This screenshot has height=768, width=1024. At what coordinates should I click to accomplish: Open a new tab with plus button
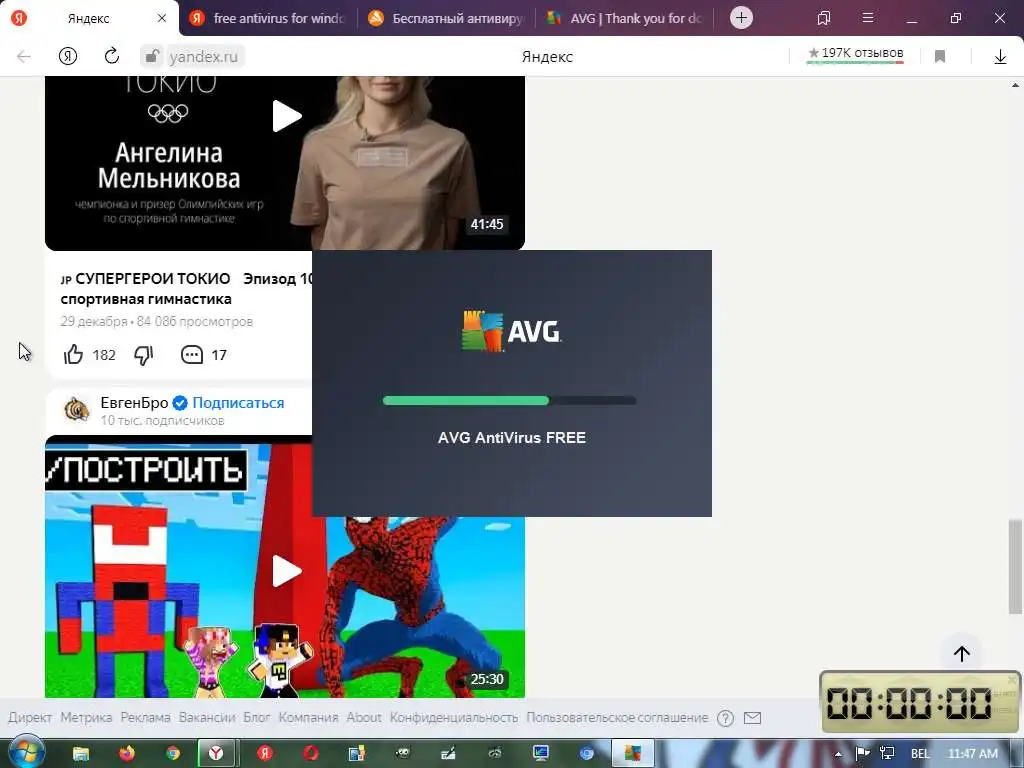741,18
